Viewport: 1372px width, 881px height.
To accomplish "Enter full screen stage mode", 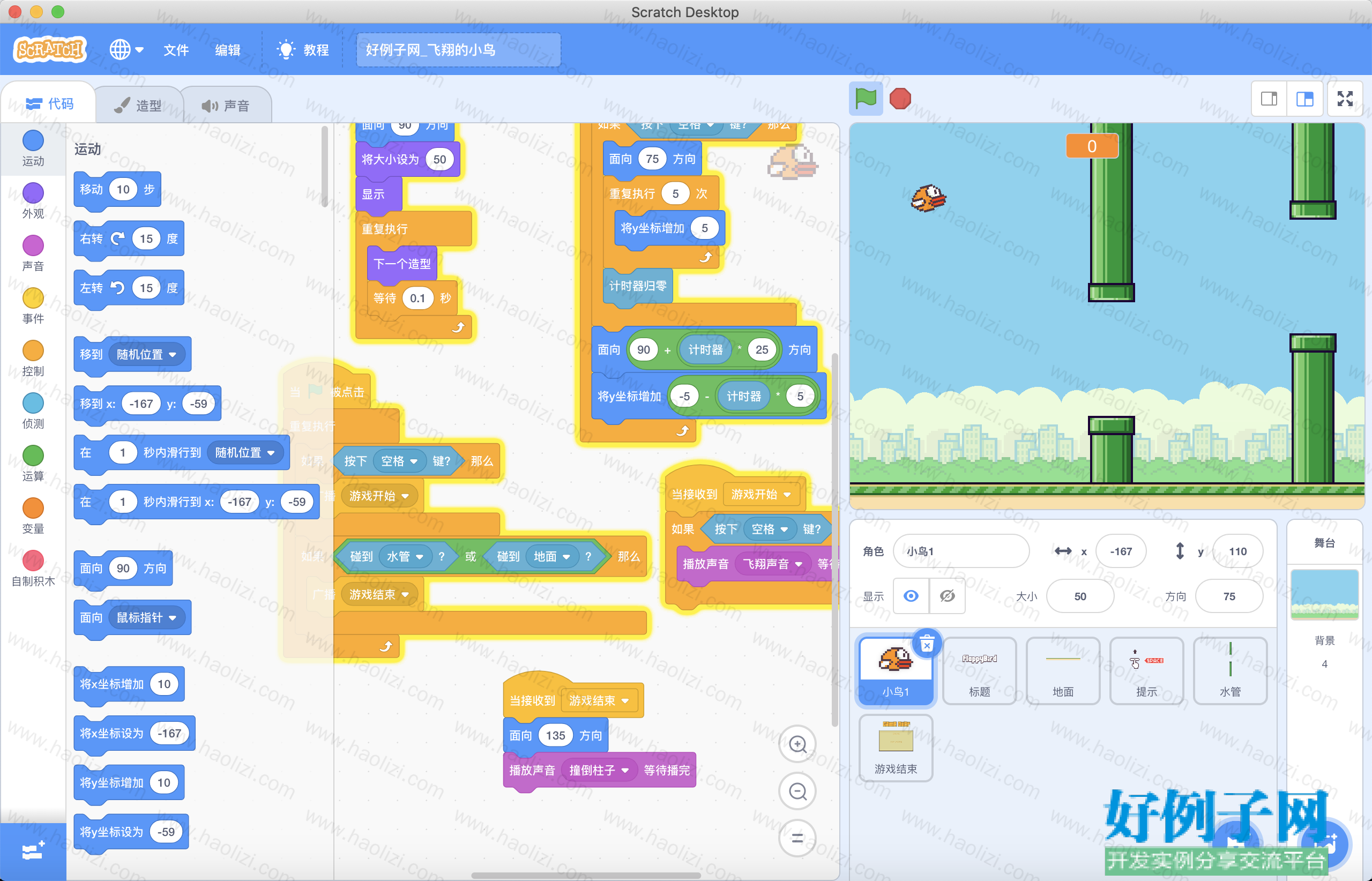I will 1345,99.
